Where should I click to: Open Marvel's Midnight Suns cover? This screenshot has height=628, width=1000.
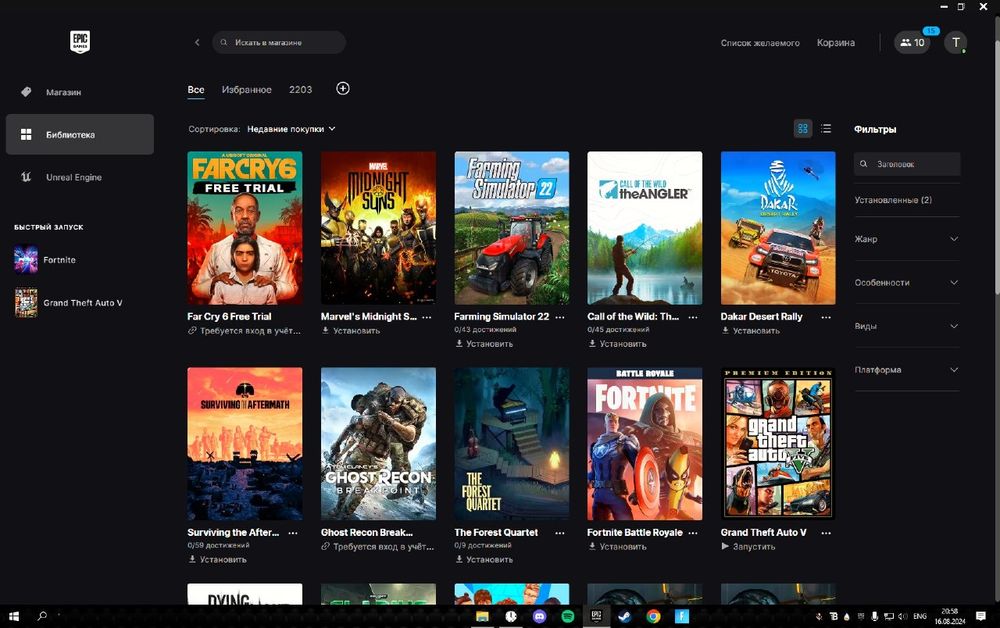click(378, 228)
